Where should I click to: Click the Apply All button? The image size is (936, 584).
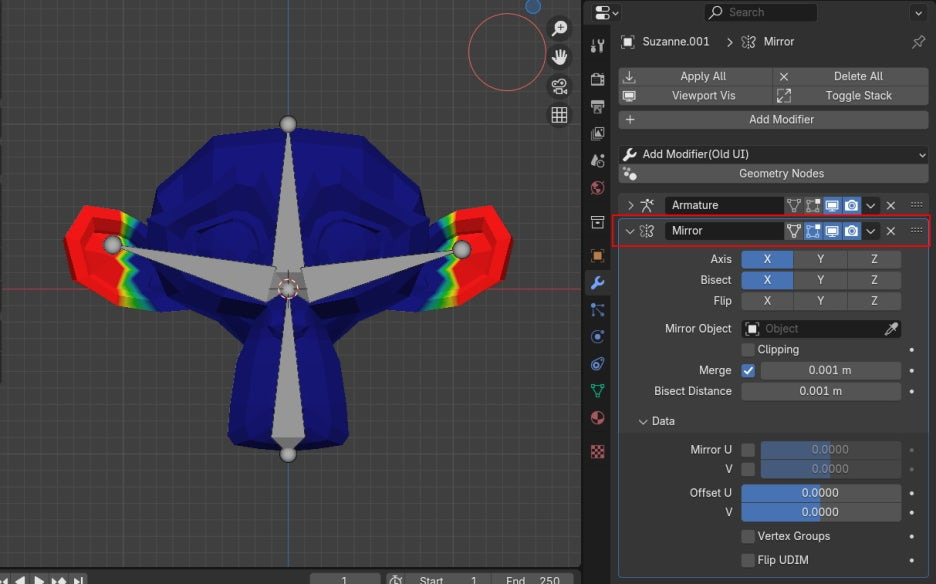696,76
